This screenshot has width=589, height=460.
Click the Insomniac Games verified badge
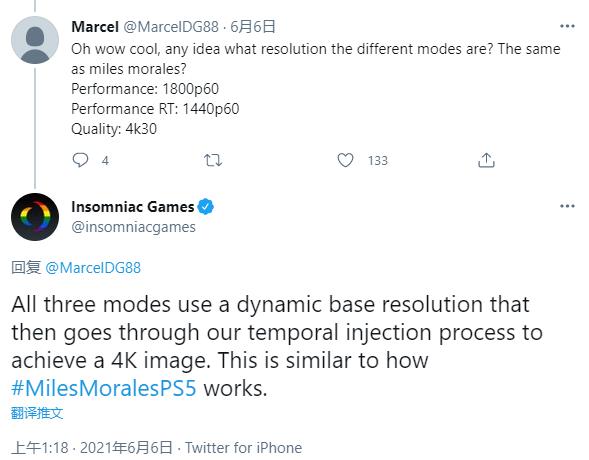[x=205, y=207]
